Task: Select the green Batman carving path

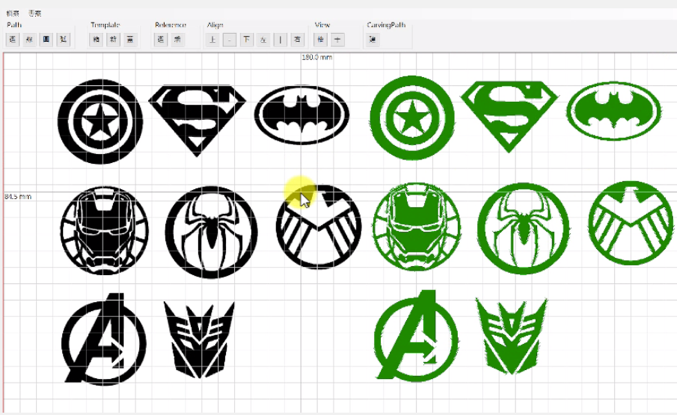Action: (x=614, y=111)
